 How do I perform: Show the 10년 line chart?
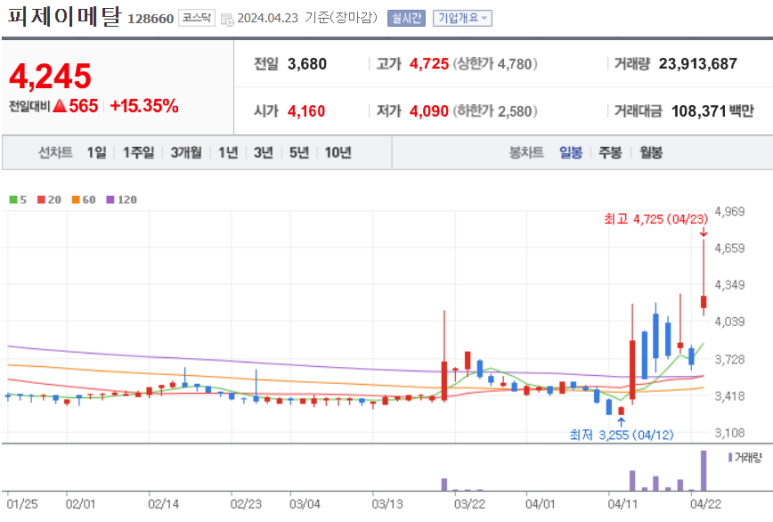[x=338, y=152]
